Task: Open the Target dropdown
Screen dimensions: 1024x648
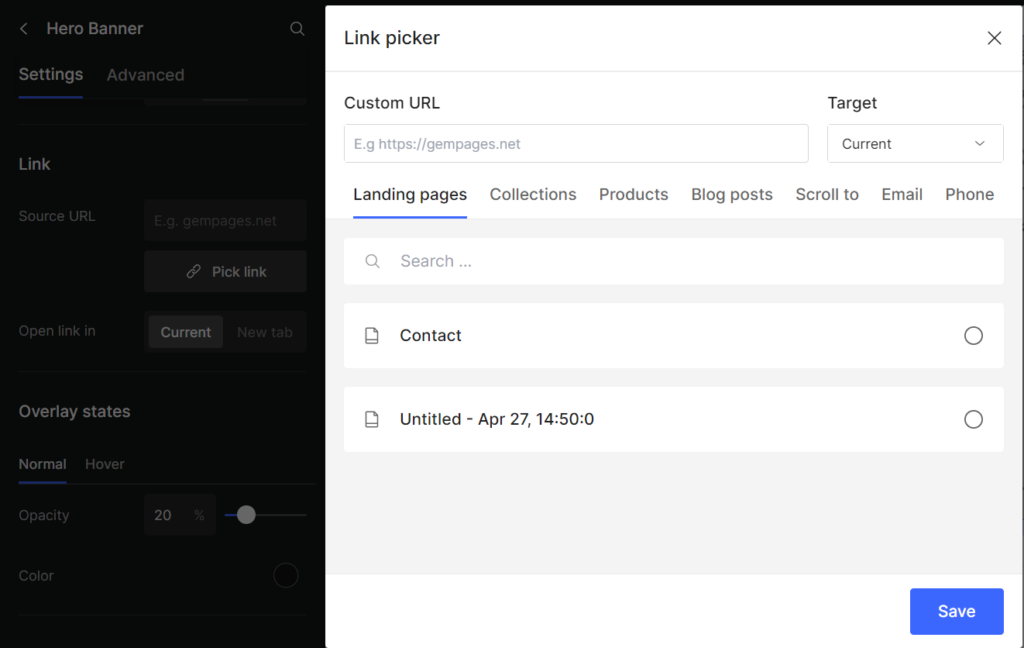Action: tap(915, 144)
